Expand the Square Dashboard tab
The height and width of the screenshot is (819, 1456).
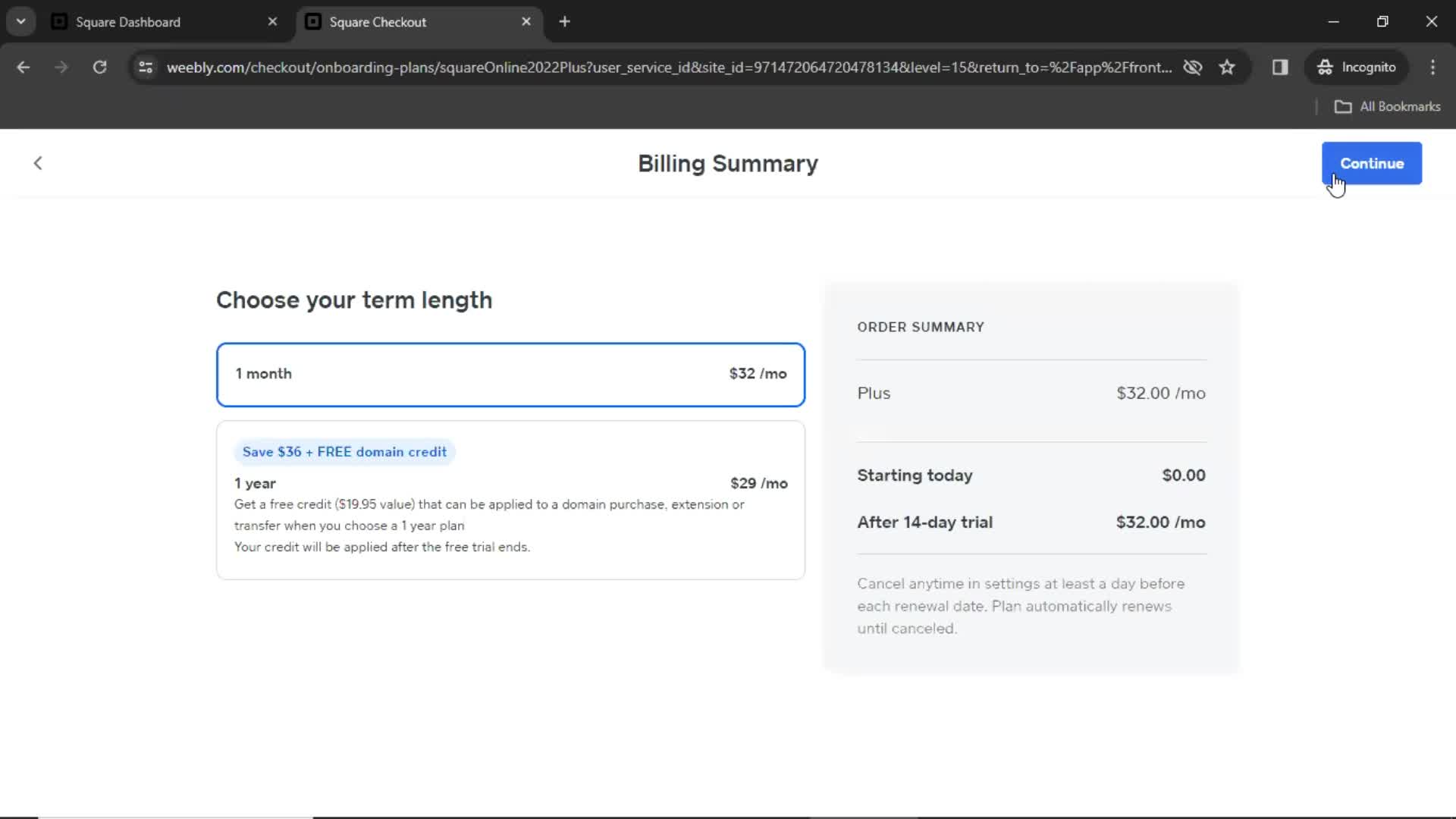(x=128, y=22)
